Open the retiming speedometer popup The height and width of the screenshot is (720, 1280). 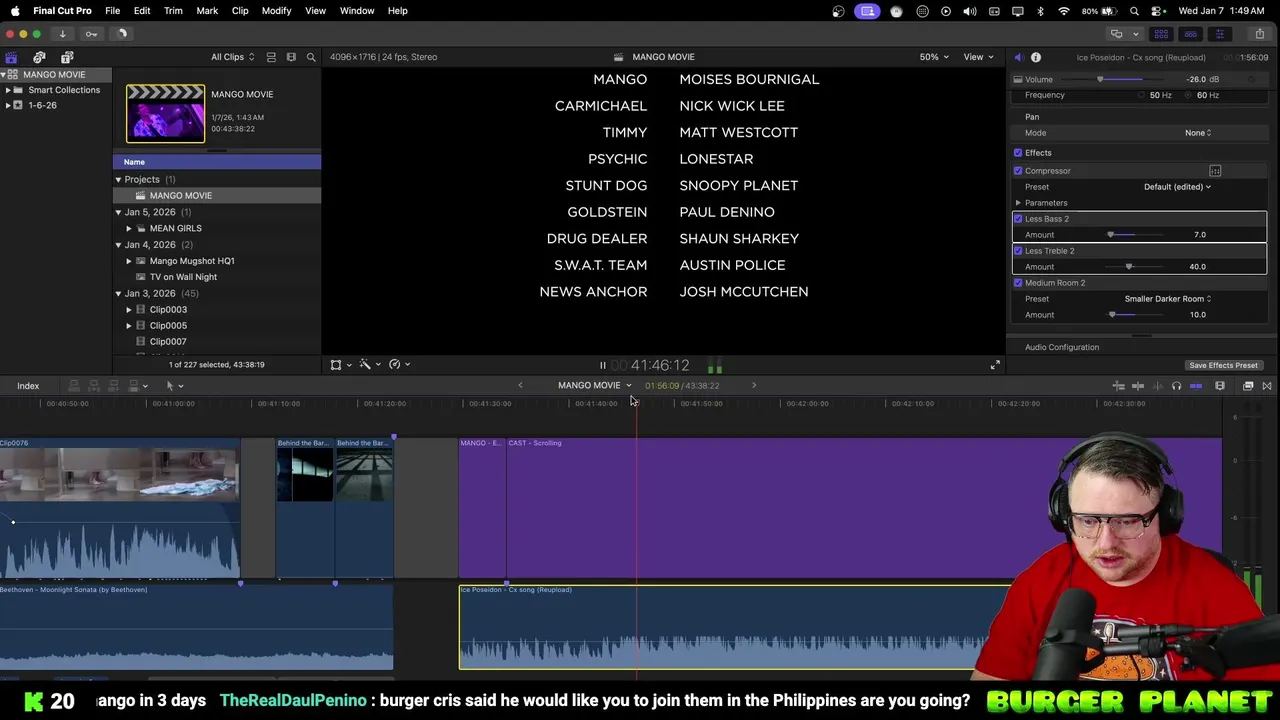pyautogui.click(x=400, y=365)
